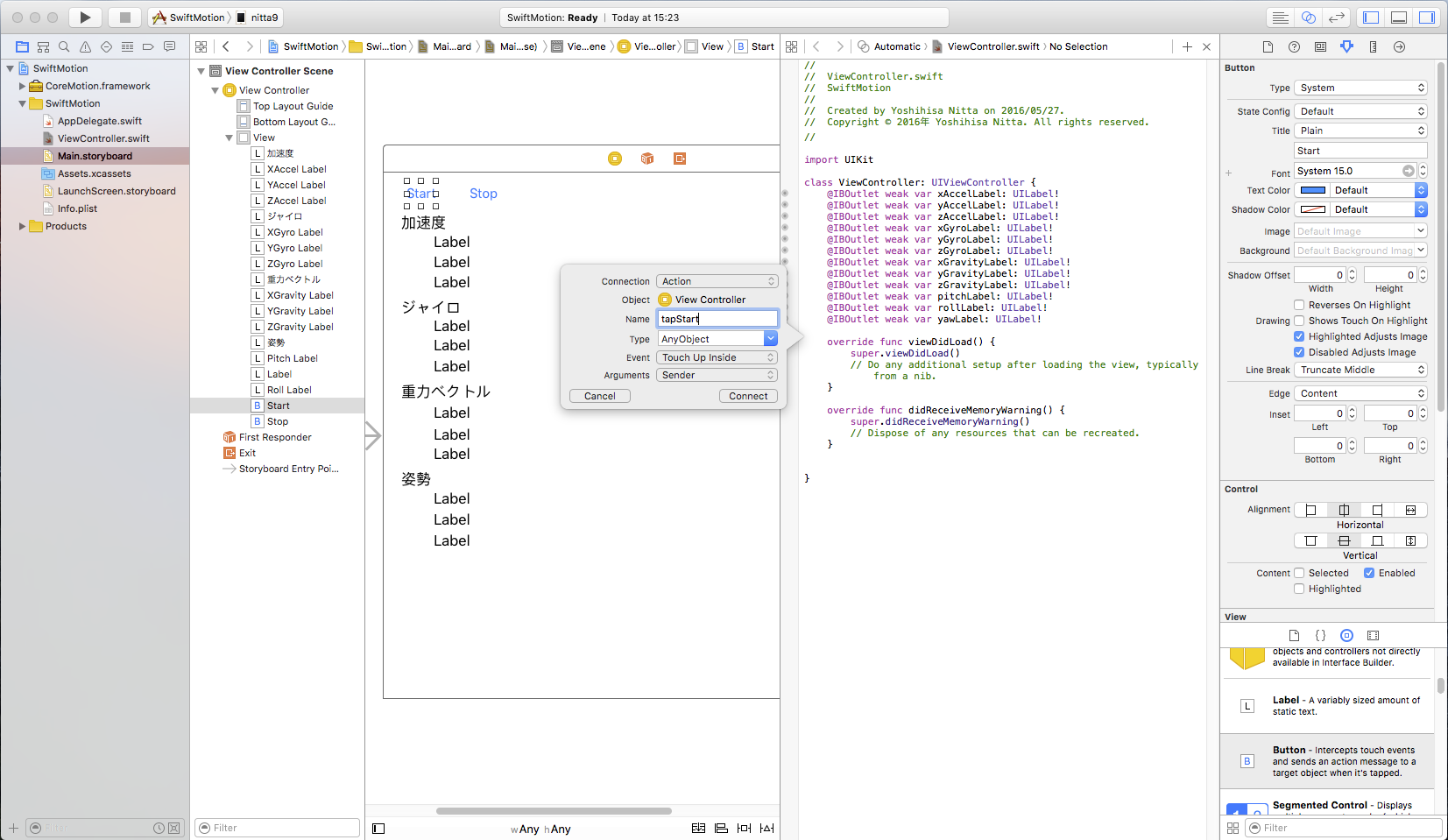The width and height of the screenshot is (1448, 840).
Task: Enable Reverses On Highlight checkbox
Action: (1299, 305)
